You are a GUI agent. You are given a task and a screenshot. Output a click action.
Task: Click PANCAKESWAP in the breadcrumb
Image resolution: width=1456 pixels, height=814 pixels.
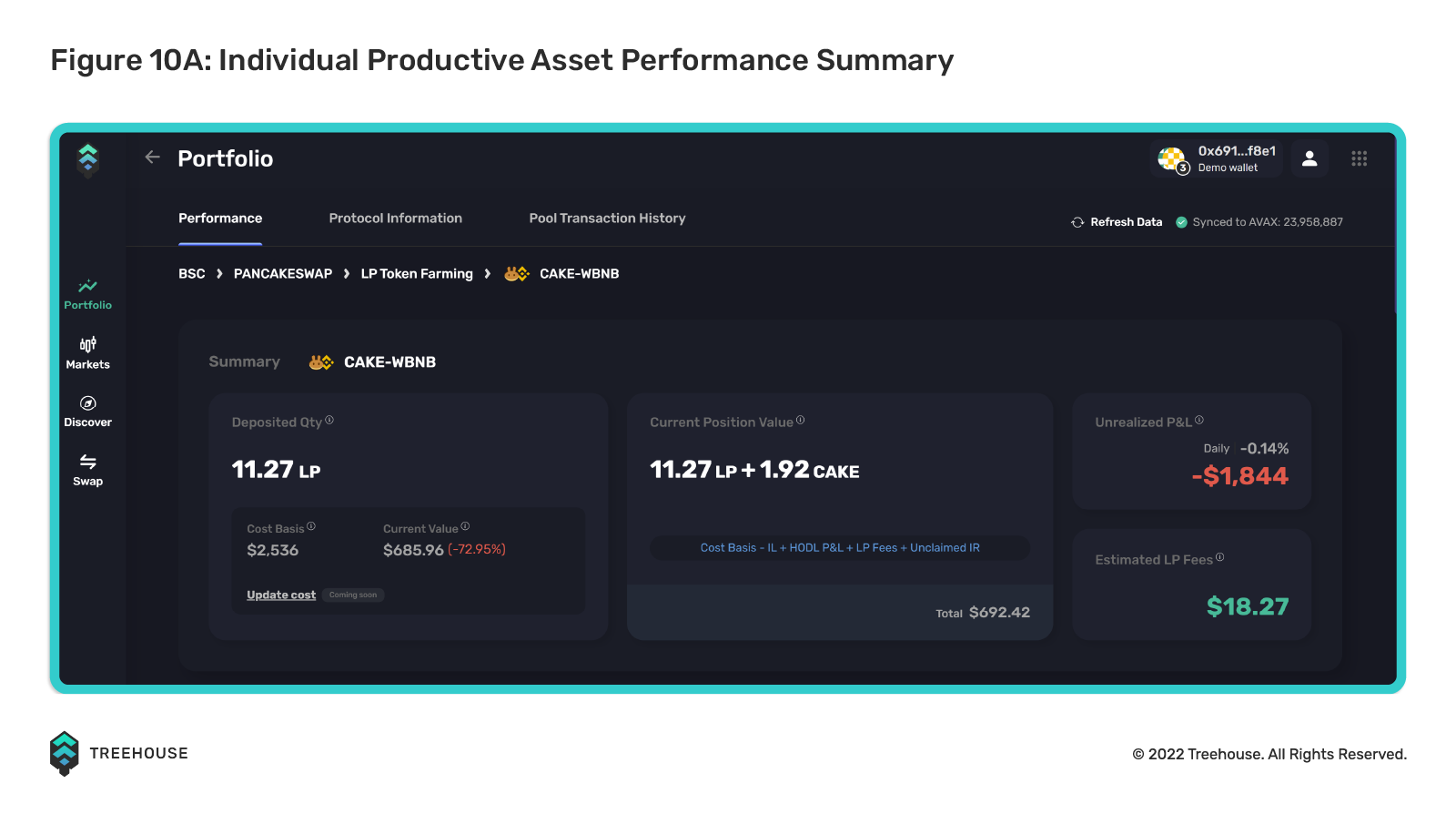(x=283, y=274)
